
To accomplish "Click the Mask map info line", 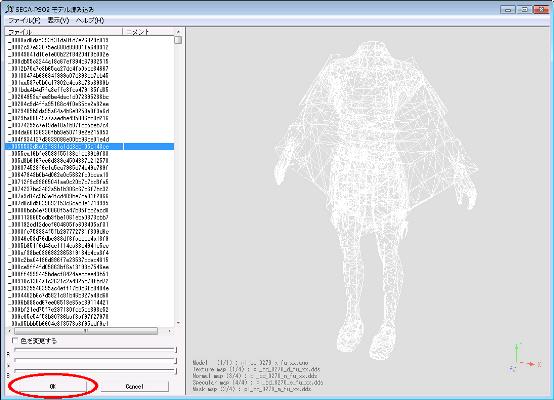I will point(252,389).
